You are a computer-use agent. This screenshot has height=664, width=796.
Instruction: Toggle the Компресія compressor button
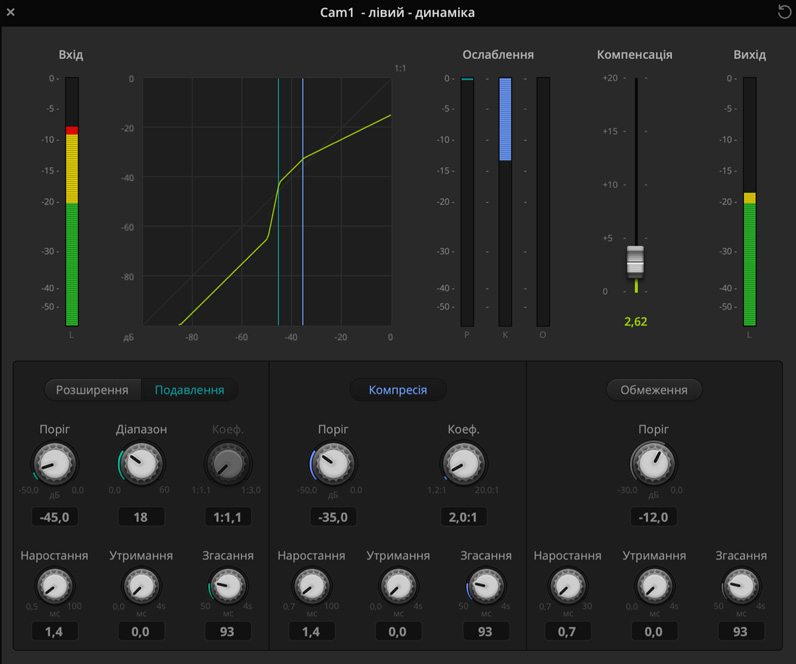397,390
